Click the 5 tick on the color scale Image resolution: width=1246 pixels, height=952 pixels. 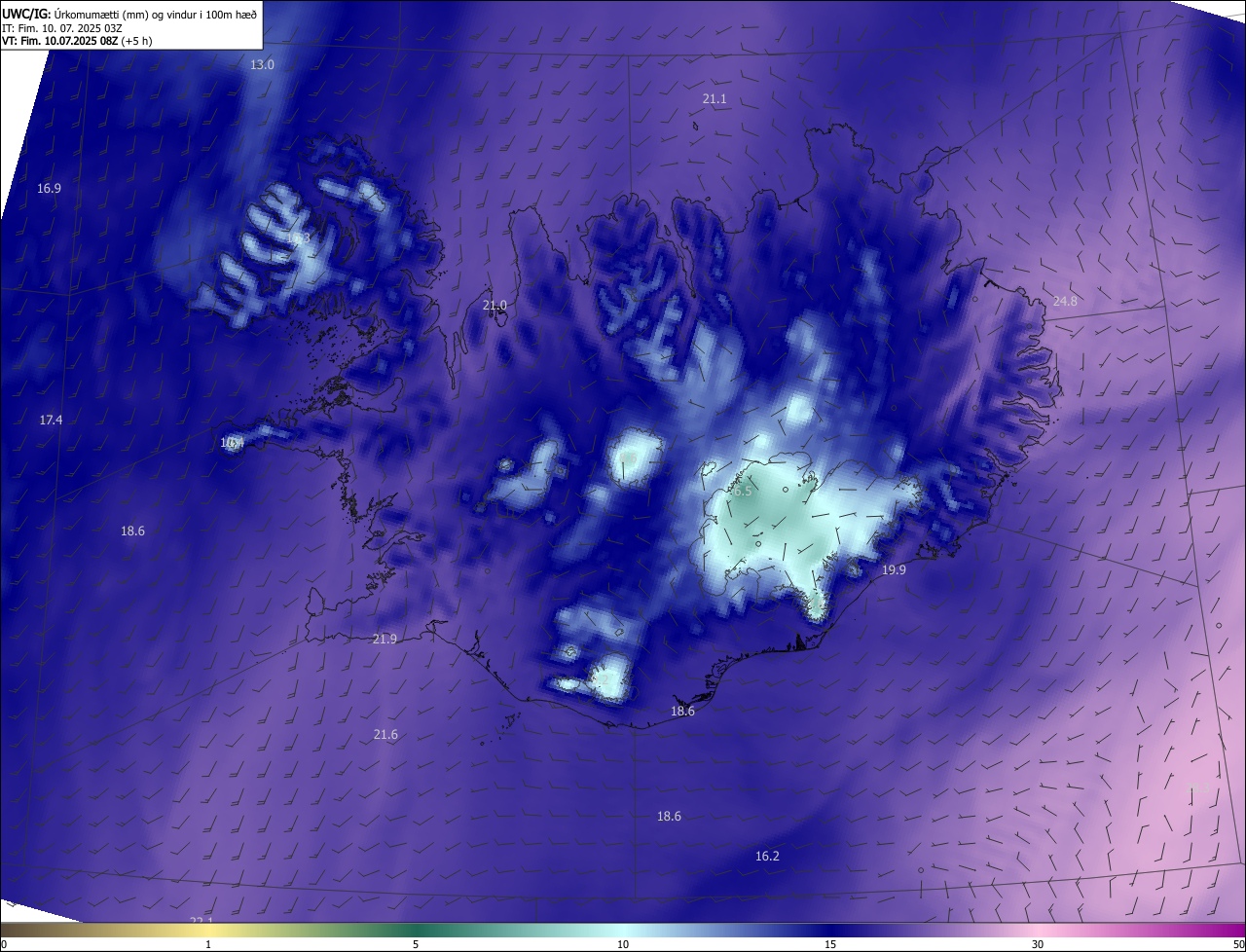pos(416,944)
